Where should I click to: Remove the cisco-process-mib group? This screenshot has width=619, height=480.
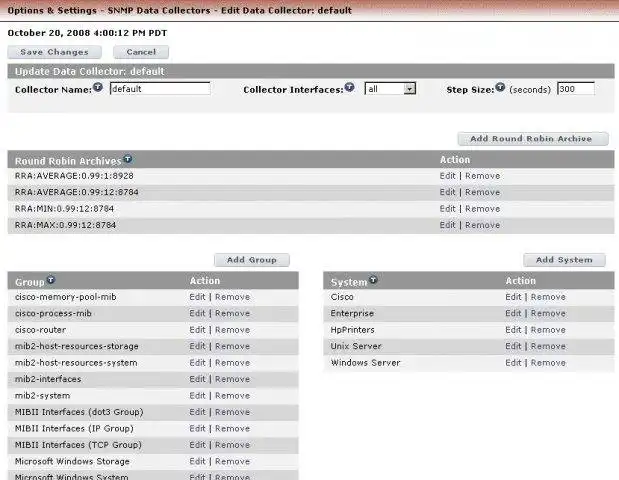point(233,313)
